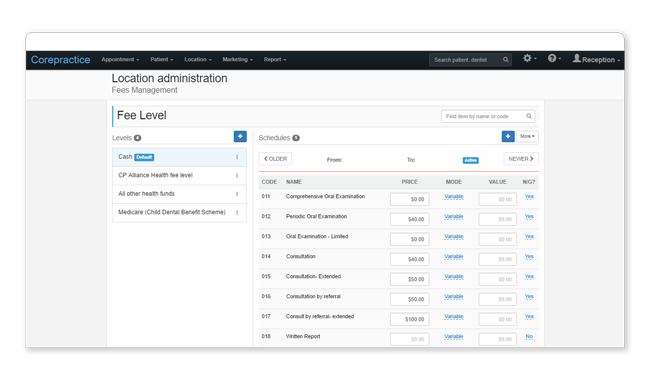650x380 pixels.
Task: Open the Reception user dropdown
Action: tap(596, 60)
